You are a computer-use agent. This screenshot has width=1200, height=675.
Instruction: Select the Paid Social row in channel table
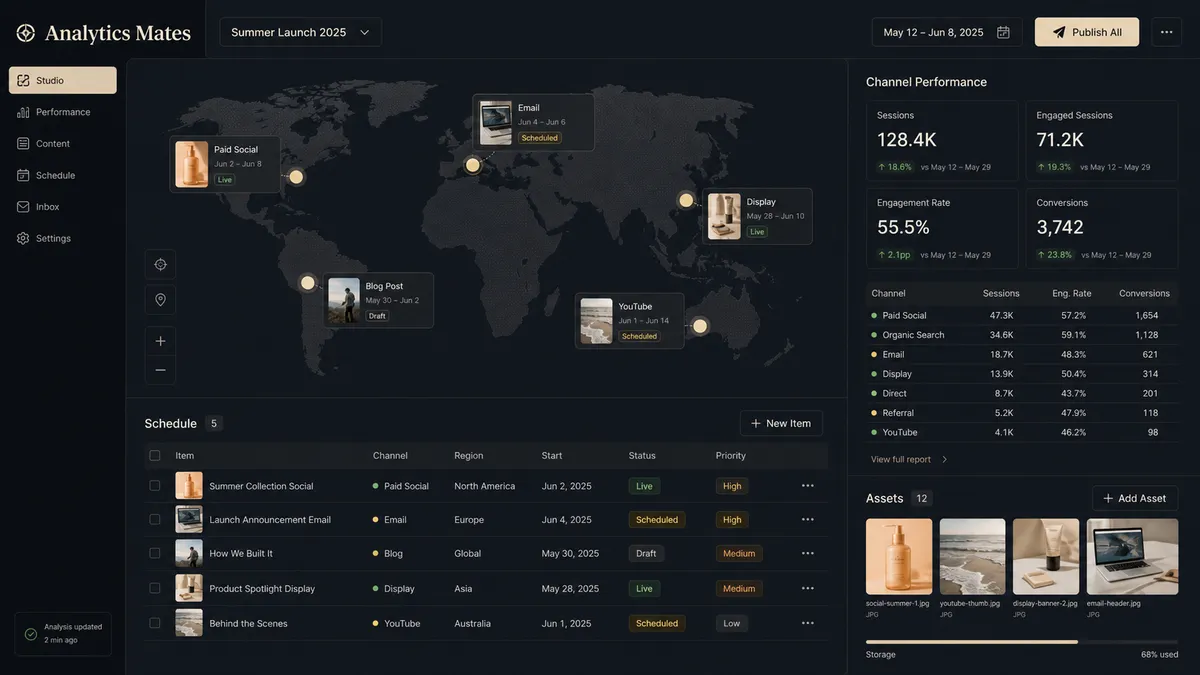[1022, 315]
